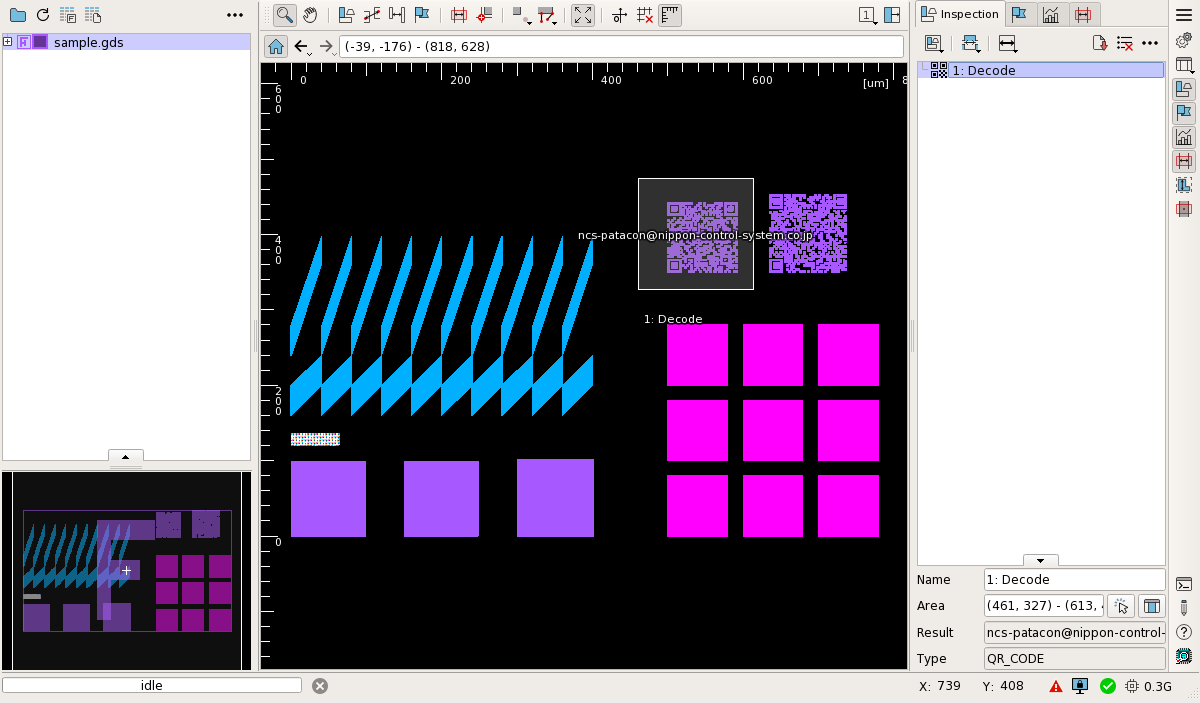
Task: Click the right sidebar gear settings icon
Action: [1184, 40]
